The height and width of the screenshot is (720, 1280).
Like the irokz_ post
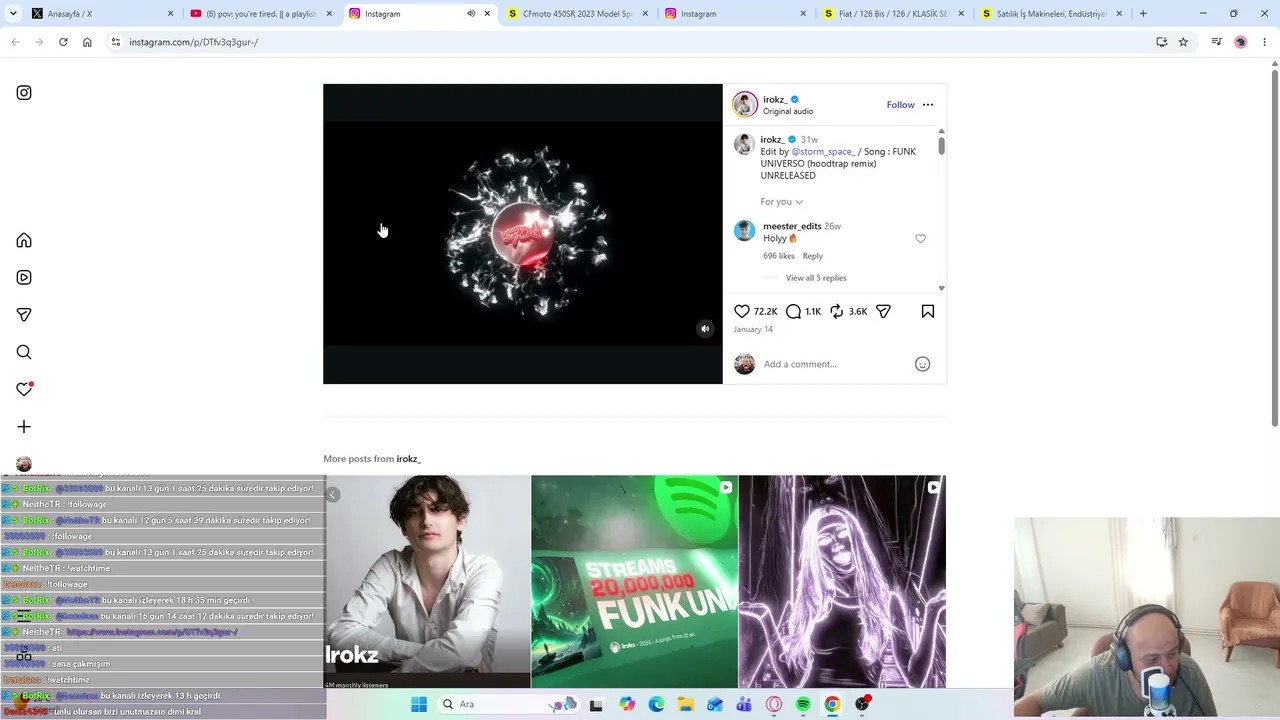[742, 312]
